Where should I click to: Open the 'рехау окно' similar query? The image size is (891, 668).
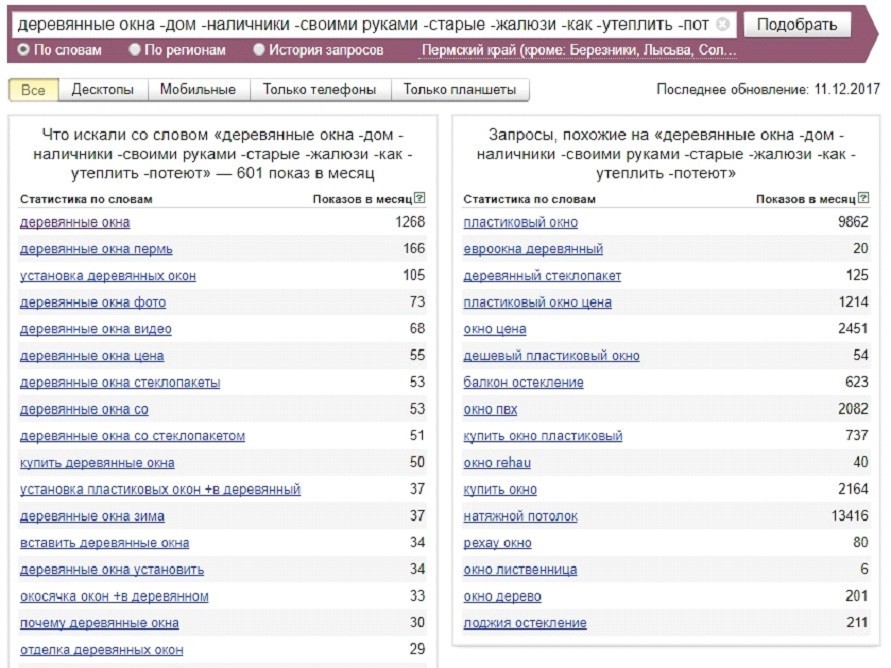(497, 542)
